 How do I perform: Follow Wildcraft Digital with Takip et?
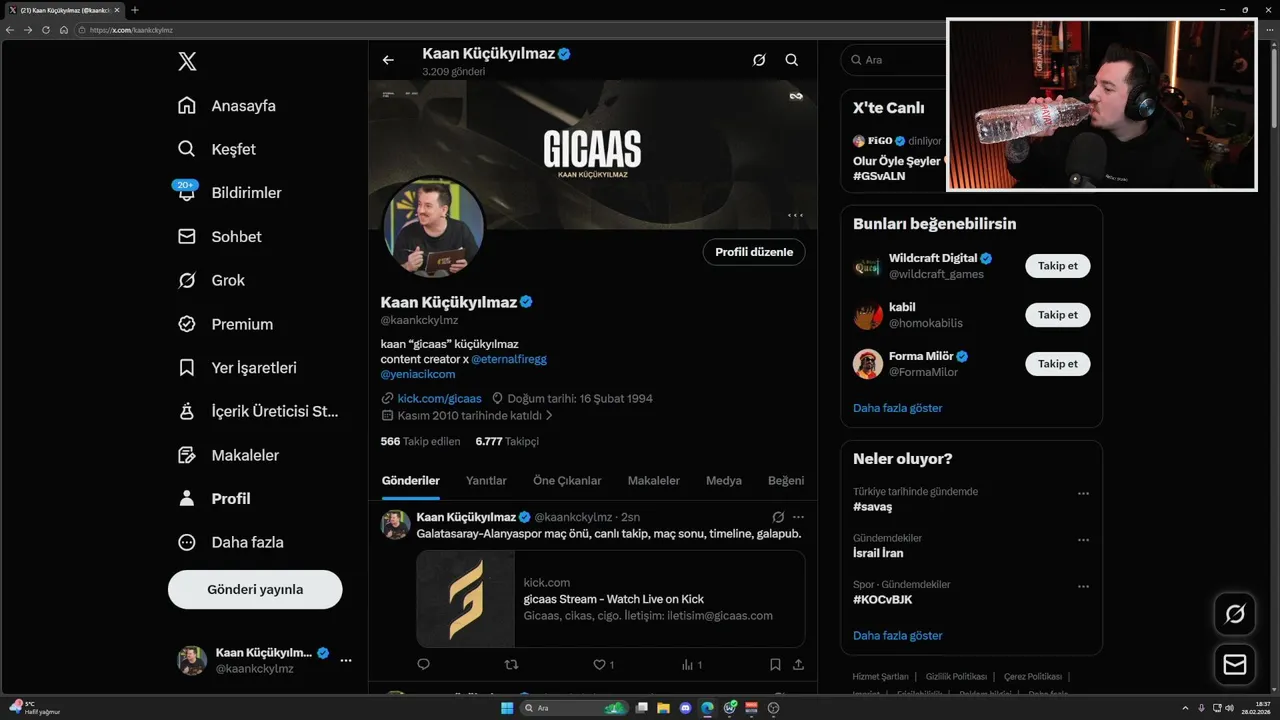1058,266
